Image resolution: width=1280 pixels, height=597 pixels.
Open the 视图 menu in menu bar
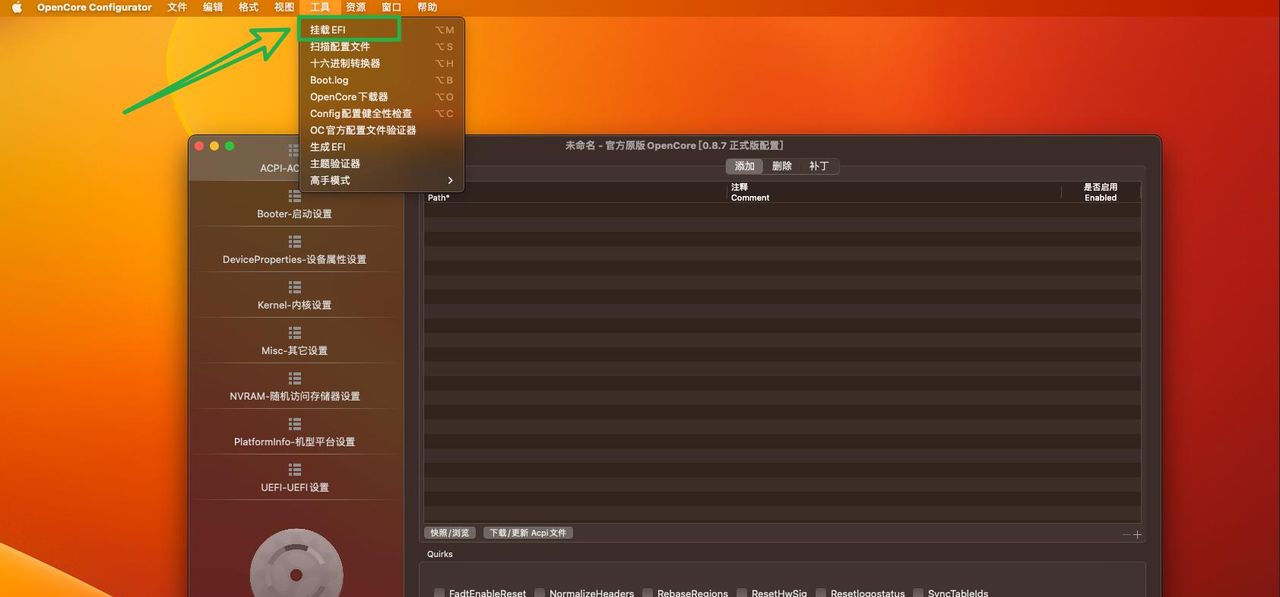tap(284, 7)
